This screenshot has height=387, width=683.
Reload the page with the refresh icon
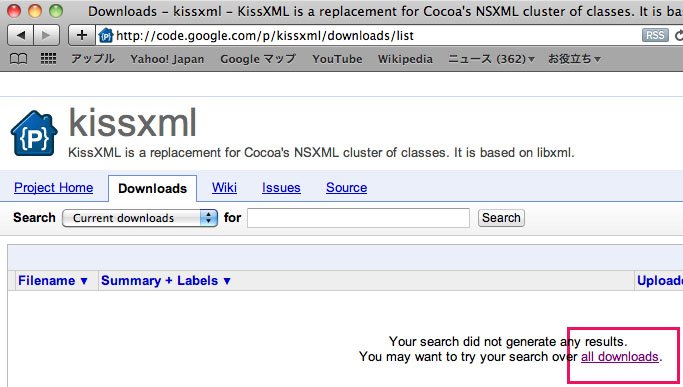(x=678, y=36)
